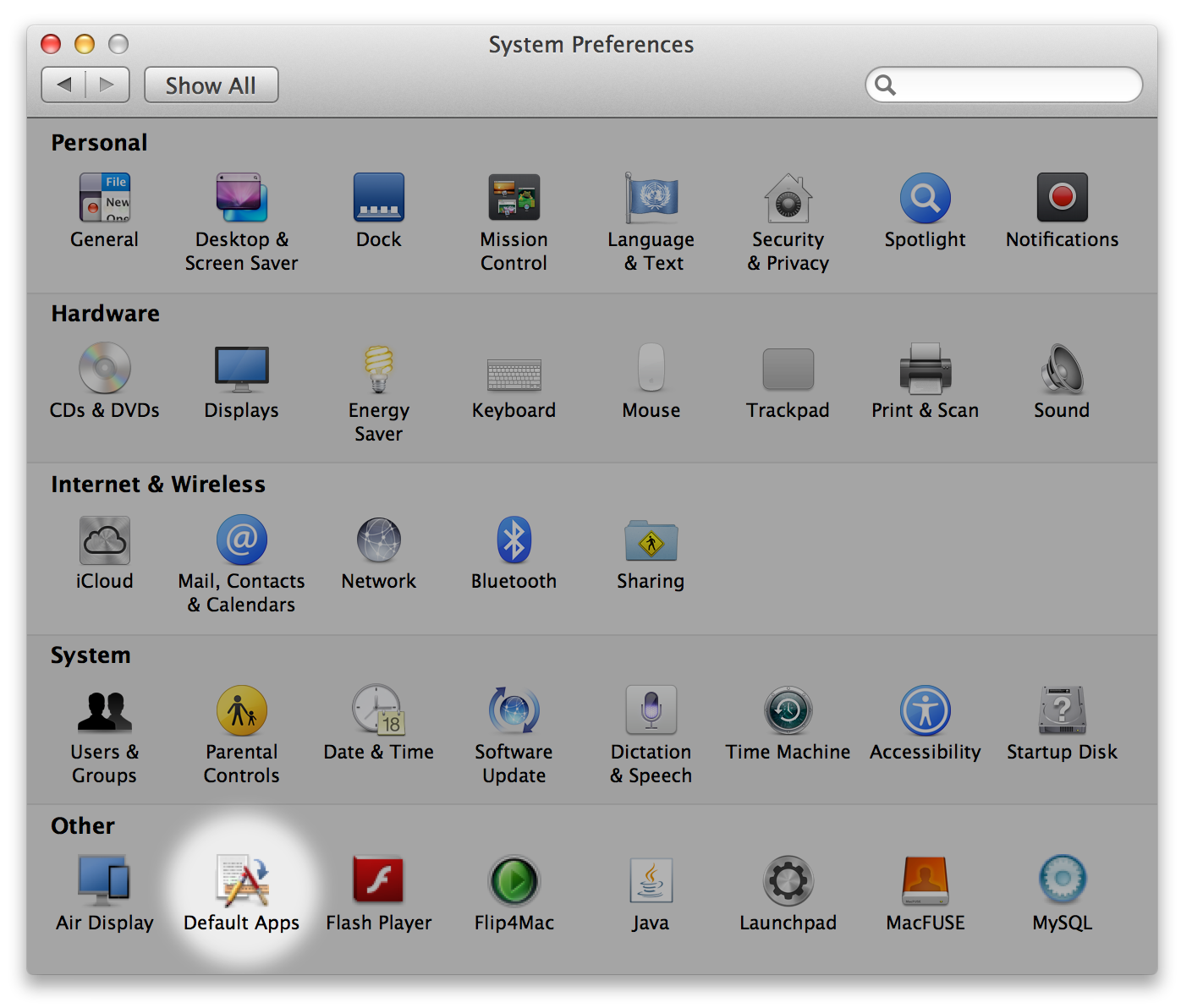This screenshot has height=1008, width=1181.
Task: Open the Default Apps preference pane
Action: 242,881
